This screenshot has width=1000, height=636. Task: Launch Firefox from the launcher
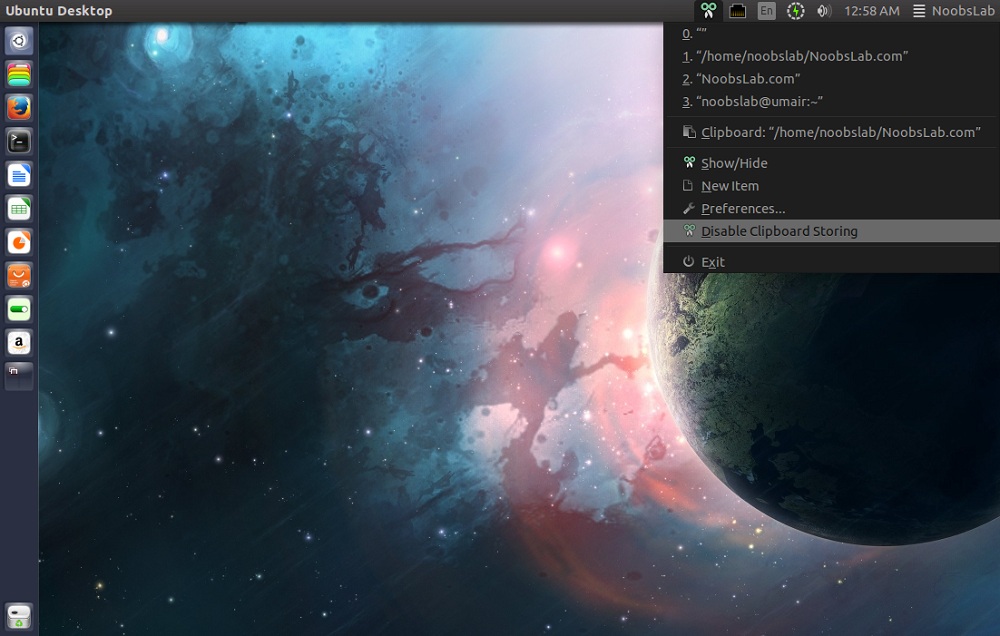coord(19,108)
